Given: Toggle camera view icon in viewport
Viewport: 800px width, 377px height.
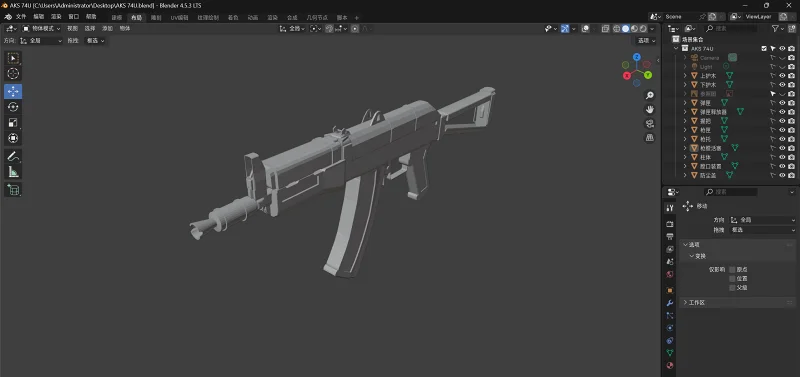Looking at the screenshot, I should tap(649, 123).
